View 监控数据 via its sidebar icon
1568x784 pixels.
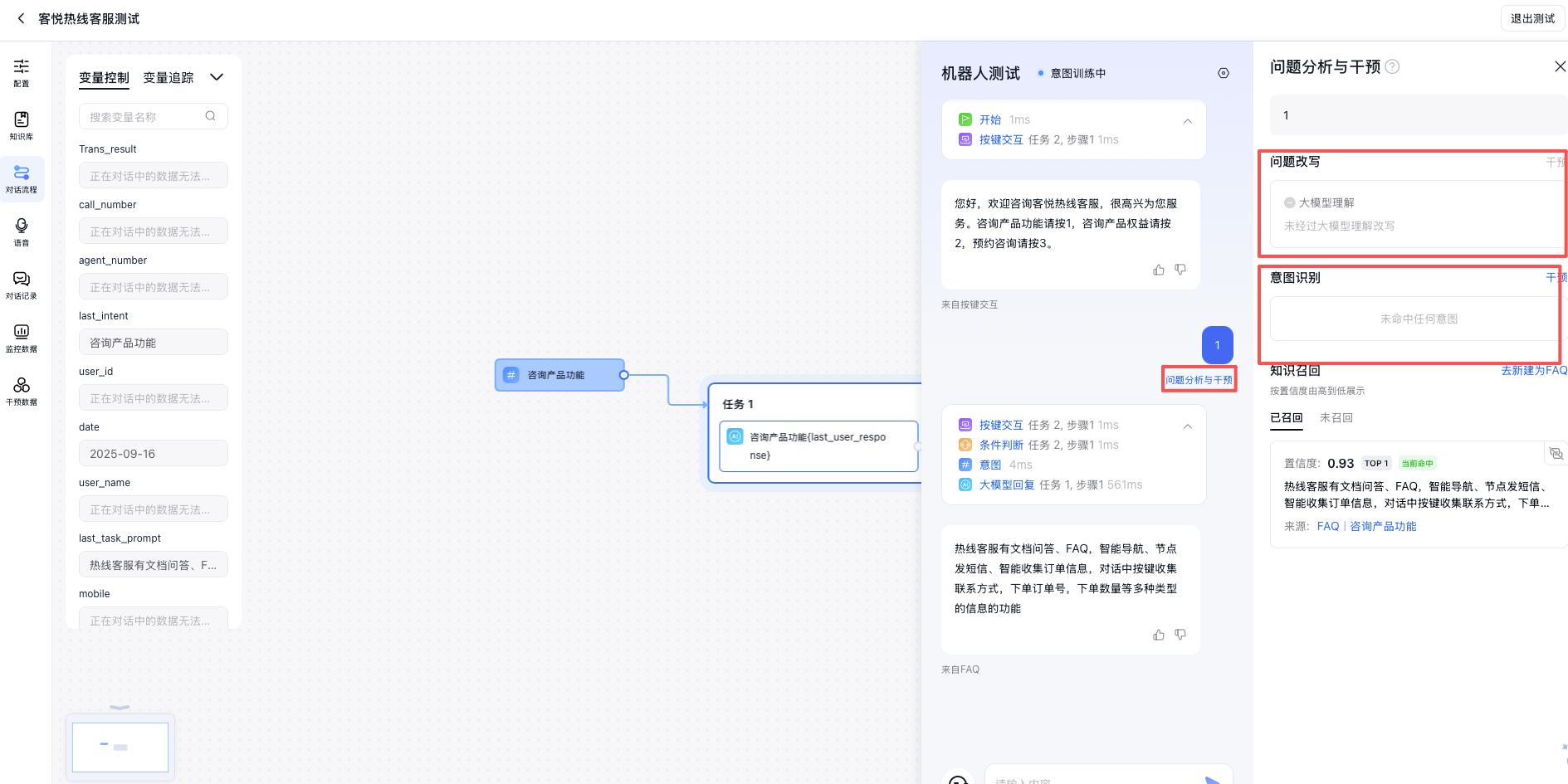coord(22,338)
